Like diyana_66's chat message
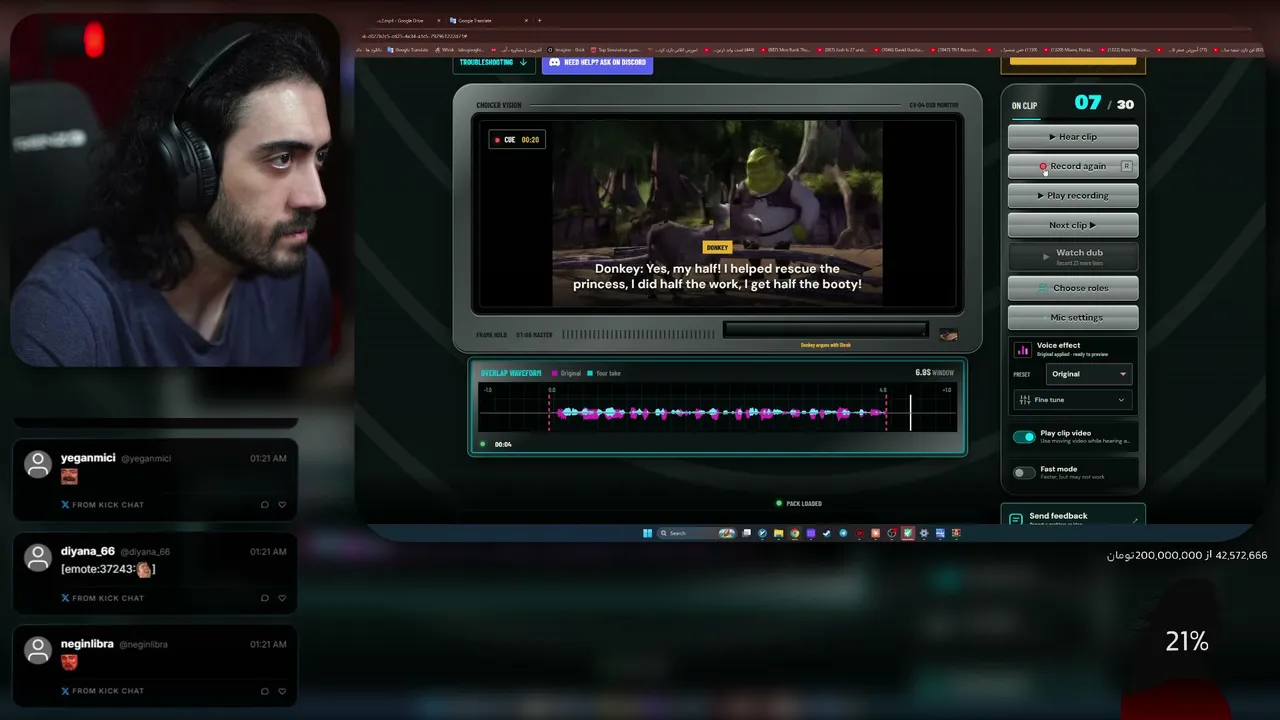The width and height of the screenshot is (1280, 720). click(x=282, y=598)
